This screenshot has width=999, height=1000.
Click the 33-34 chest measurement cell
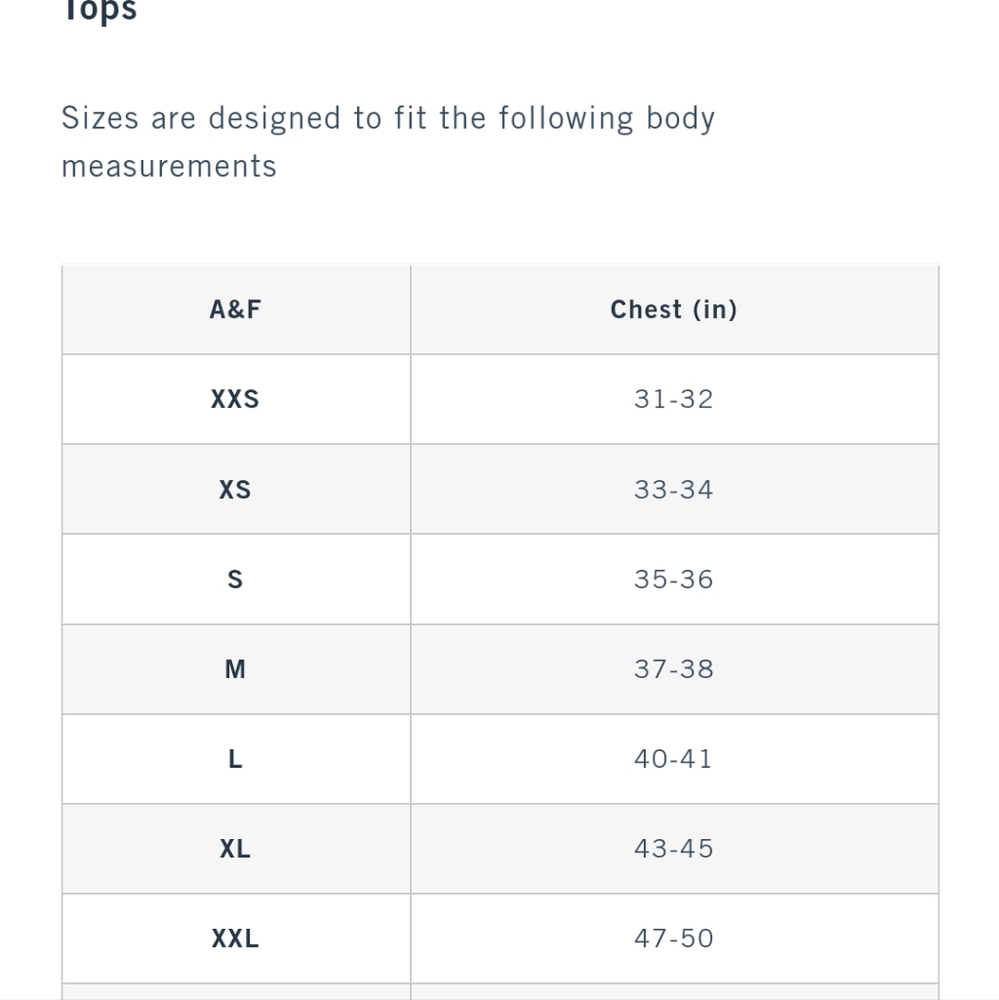pyautogui.click(x=674, y=489)
